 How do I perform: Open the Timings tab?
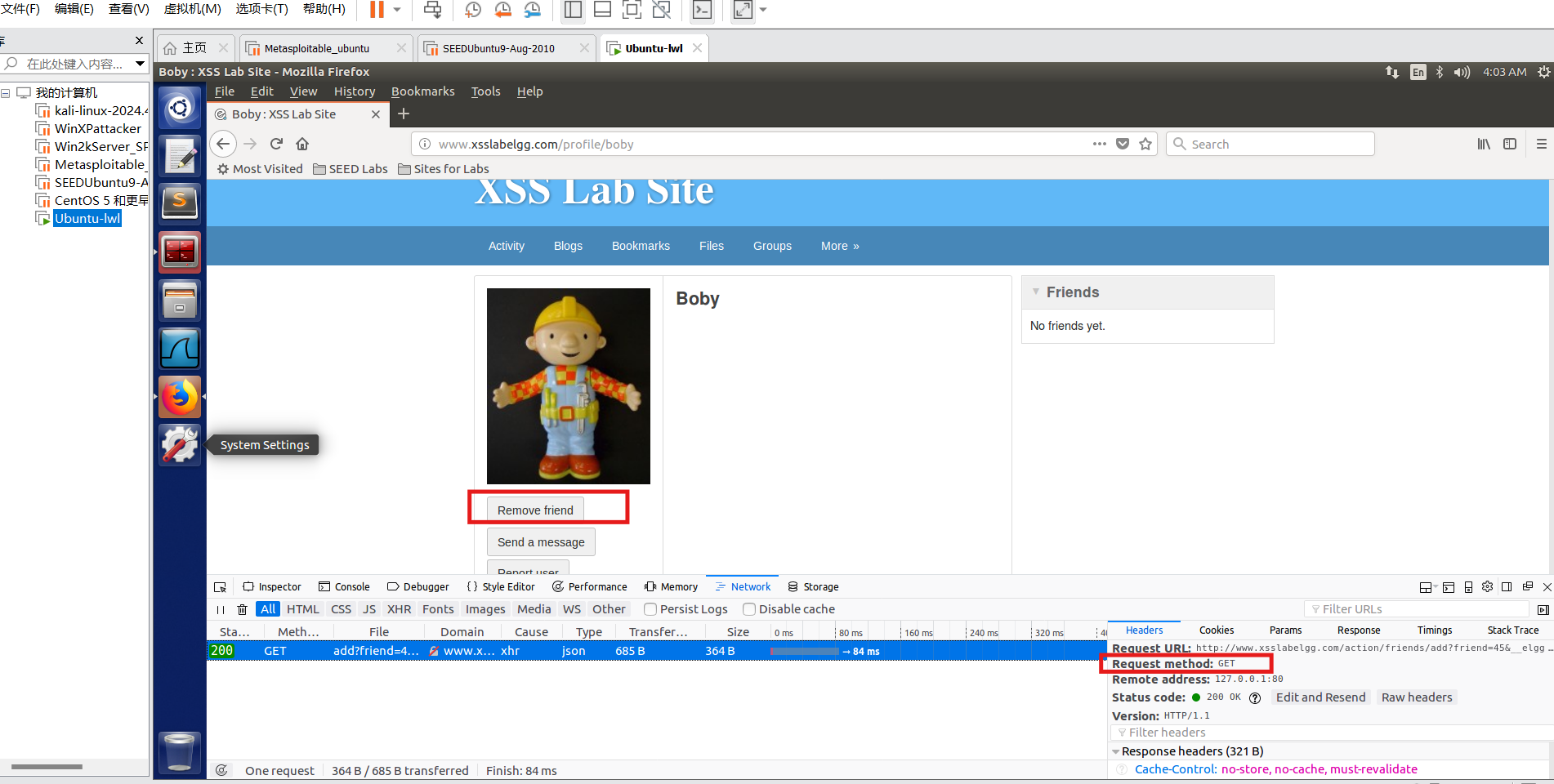click(x=1435, y=630)
